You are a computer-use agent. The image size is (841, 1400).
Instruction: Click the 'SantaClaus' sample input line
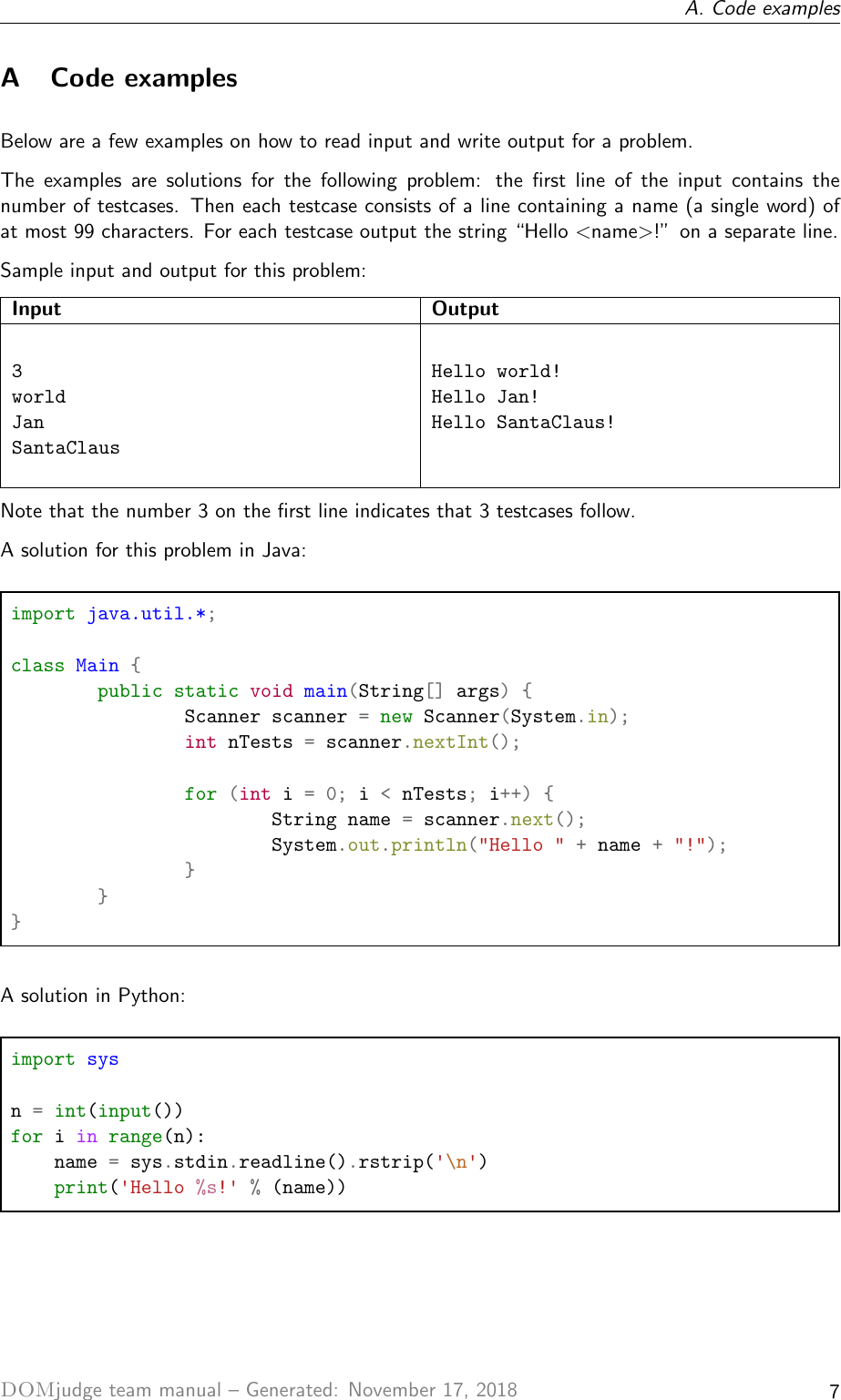[66, 448]
